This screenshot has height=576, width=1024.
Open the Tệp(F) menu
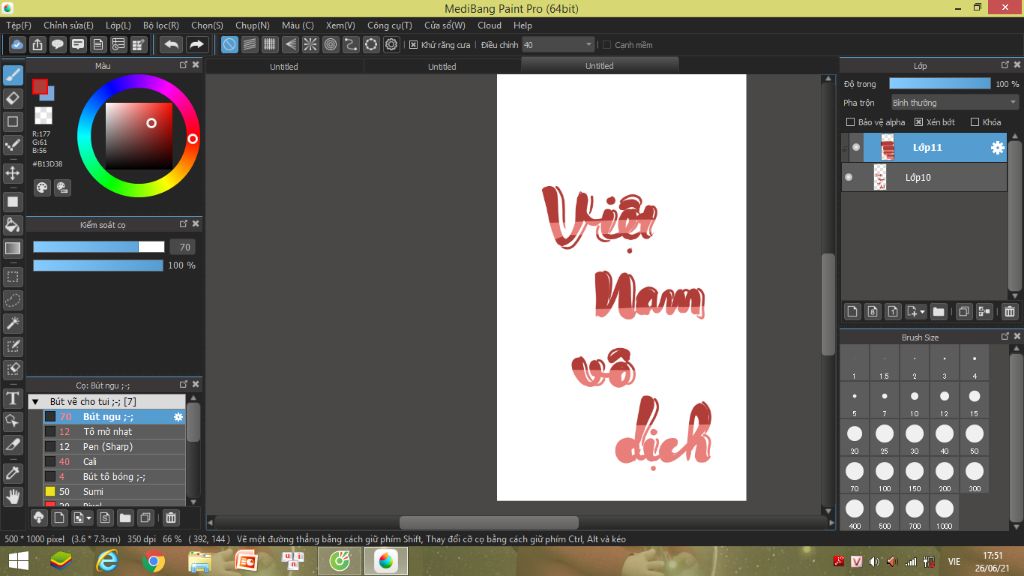(19, 25)
